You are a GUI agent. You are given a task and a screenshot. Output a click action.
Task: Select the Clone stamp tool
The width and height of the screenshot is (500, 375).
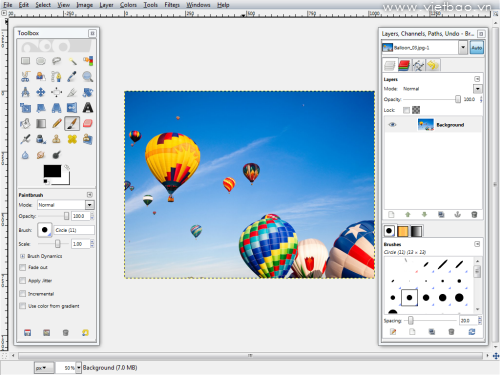pyautogui.click(x=56, y=139)
